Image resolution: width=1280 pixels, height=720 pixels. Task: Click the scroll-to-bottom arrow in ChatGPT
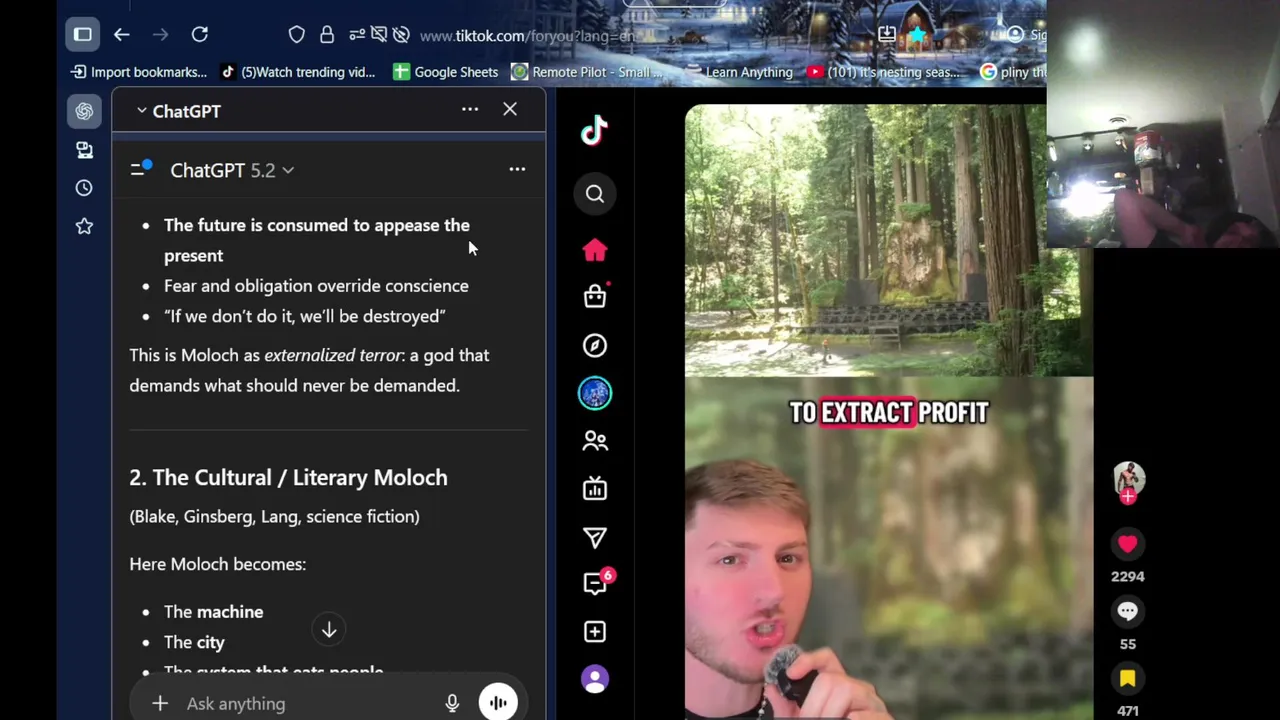point(329,630)
